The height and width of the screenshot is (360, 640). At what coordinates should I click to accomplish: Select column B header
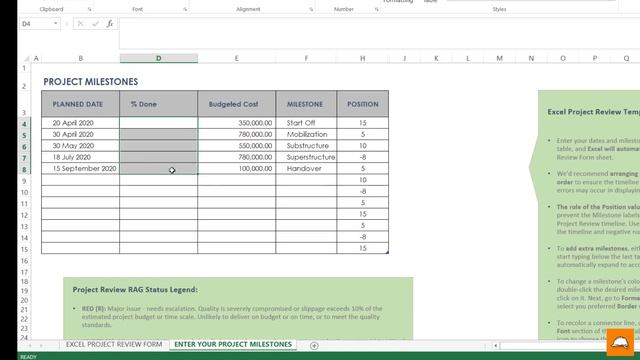[80, 58]
